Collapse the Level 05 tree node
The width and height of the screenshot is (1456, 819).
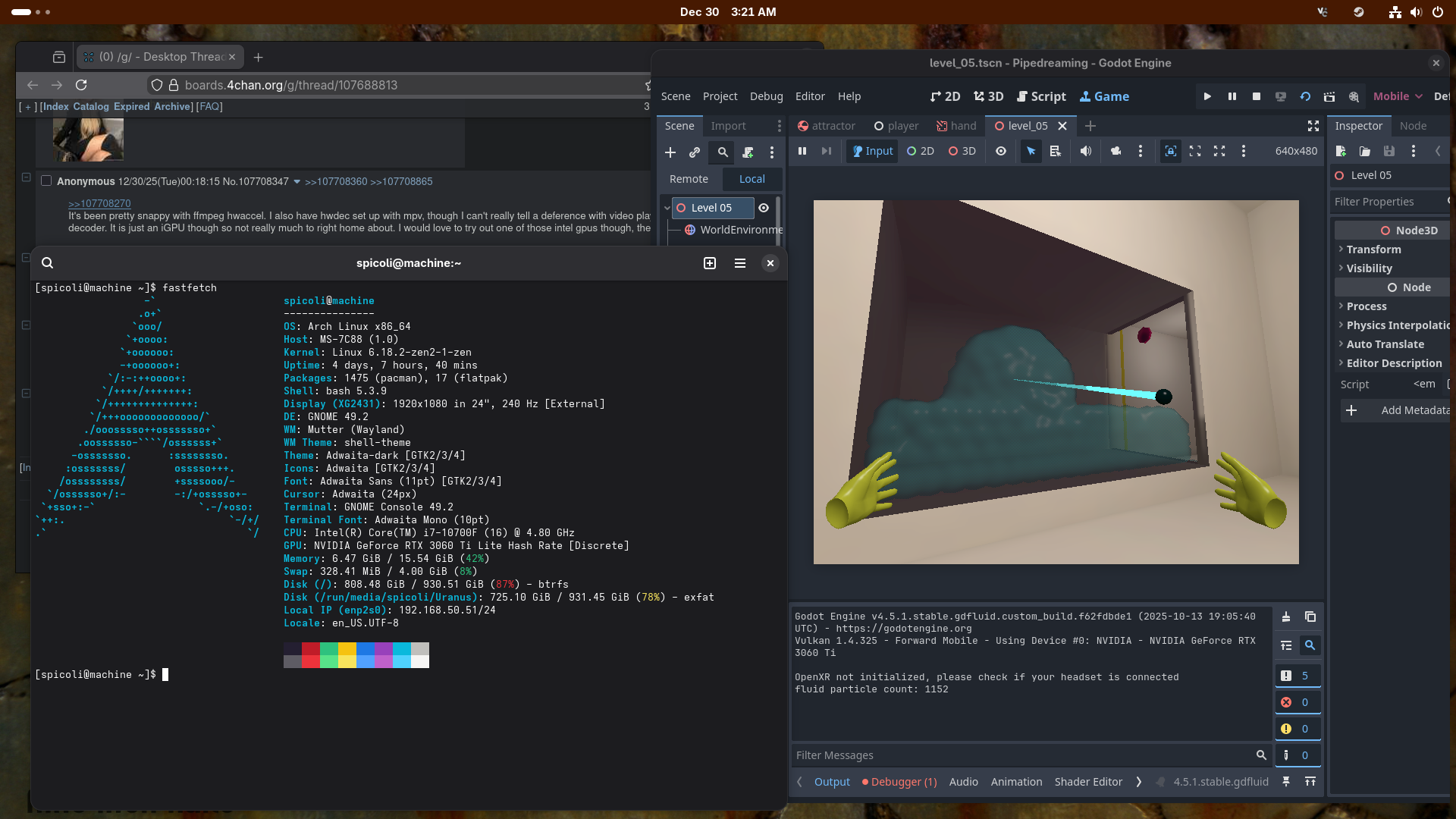tap(667, 208)
